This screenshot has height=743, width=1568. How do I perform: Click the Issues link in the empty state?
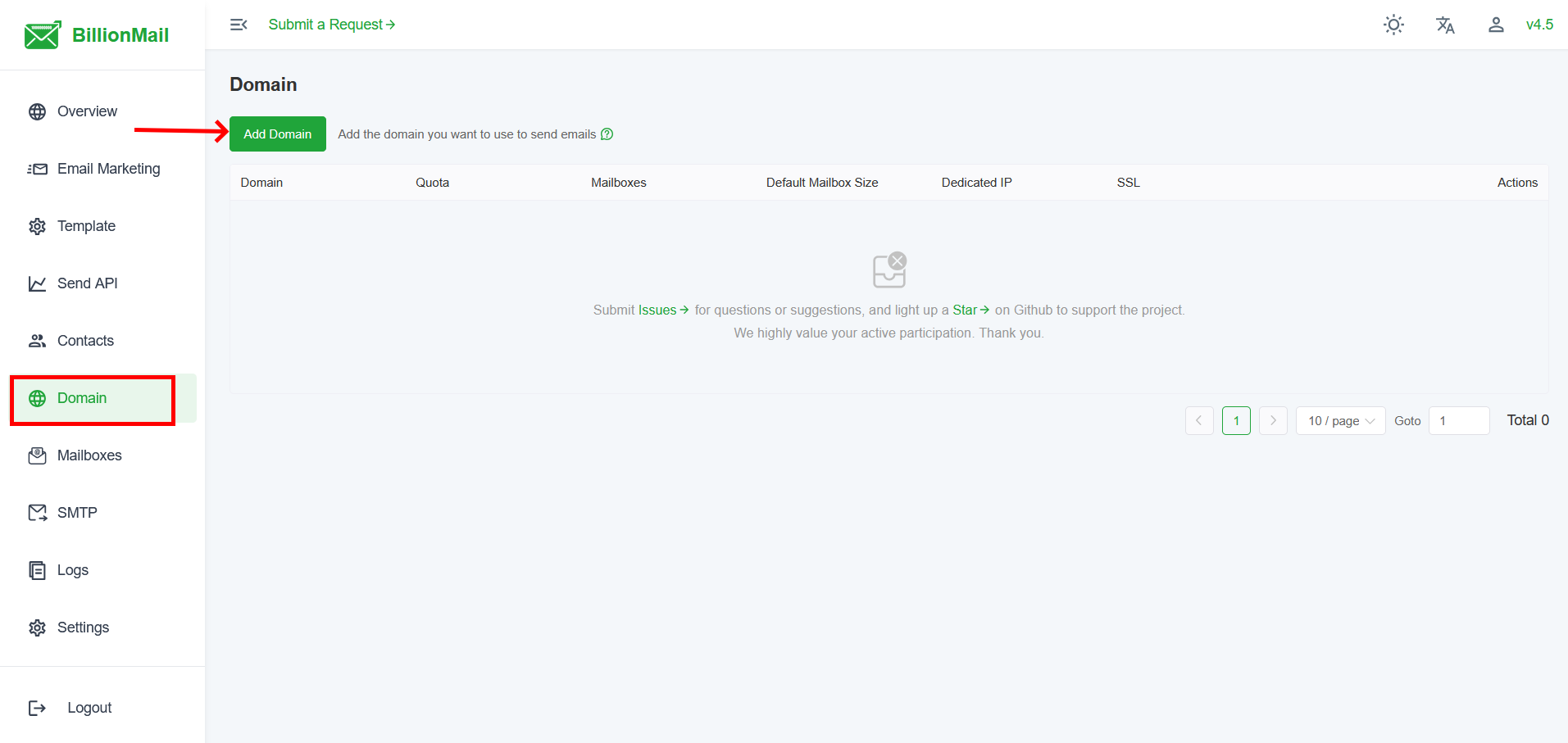pos(663,310)
